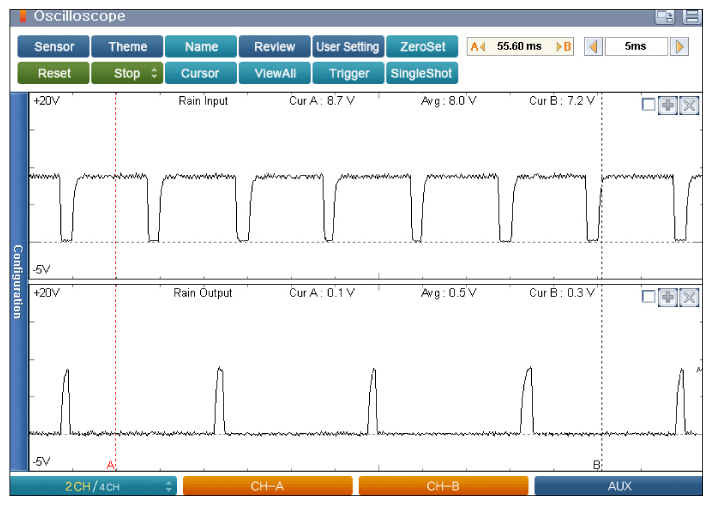This screenshot has width=712, height=505.
Task: Select the CH-B tab
Action: pos(443,486)
